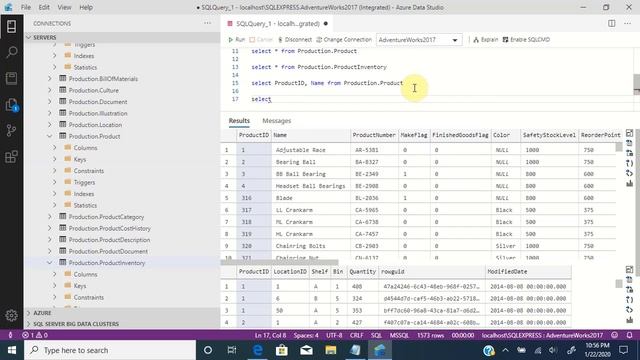Select Production.ProductDescription in the tree
The image size is (640, 360).
pos(109,240)
